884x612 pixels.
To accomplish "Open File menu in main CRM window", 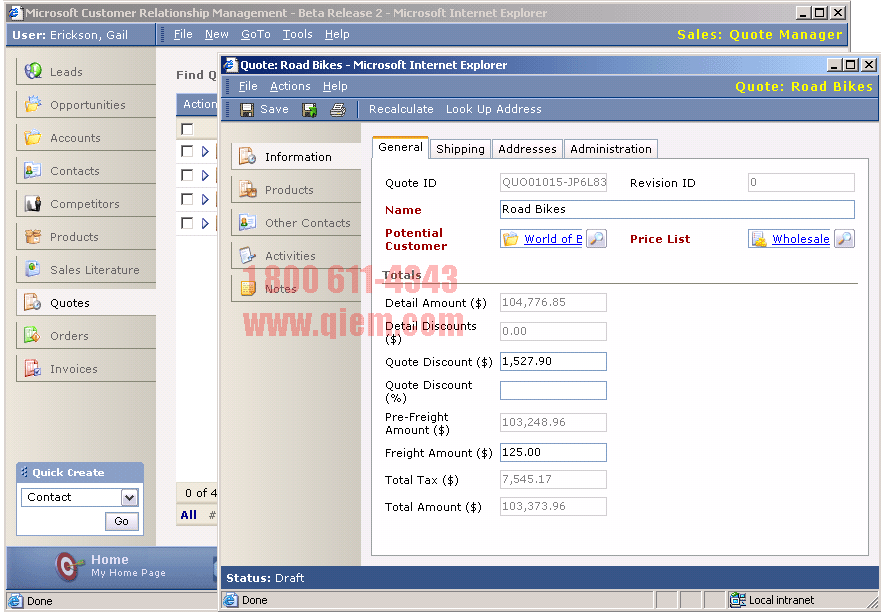I will click(183, 34).
